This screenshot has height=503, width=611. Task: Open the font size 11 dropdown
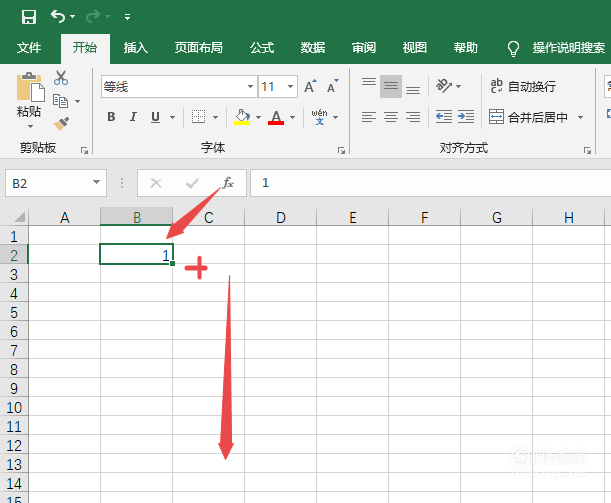[x=290, y=86]
